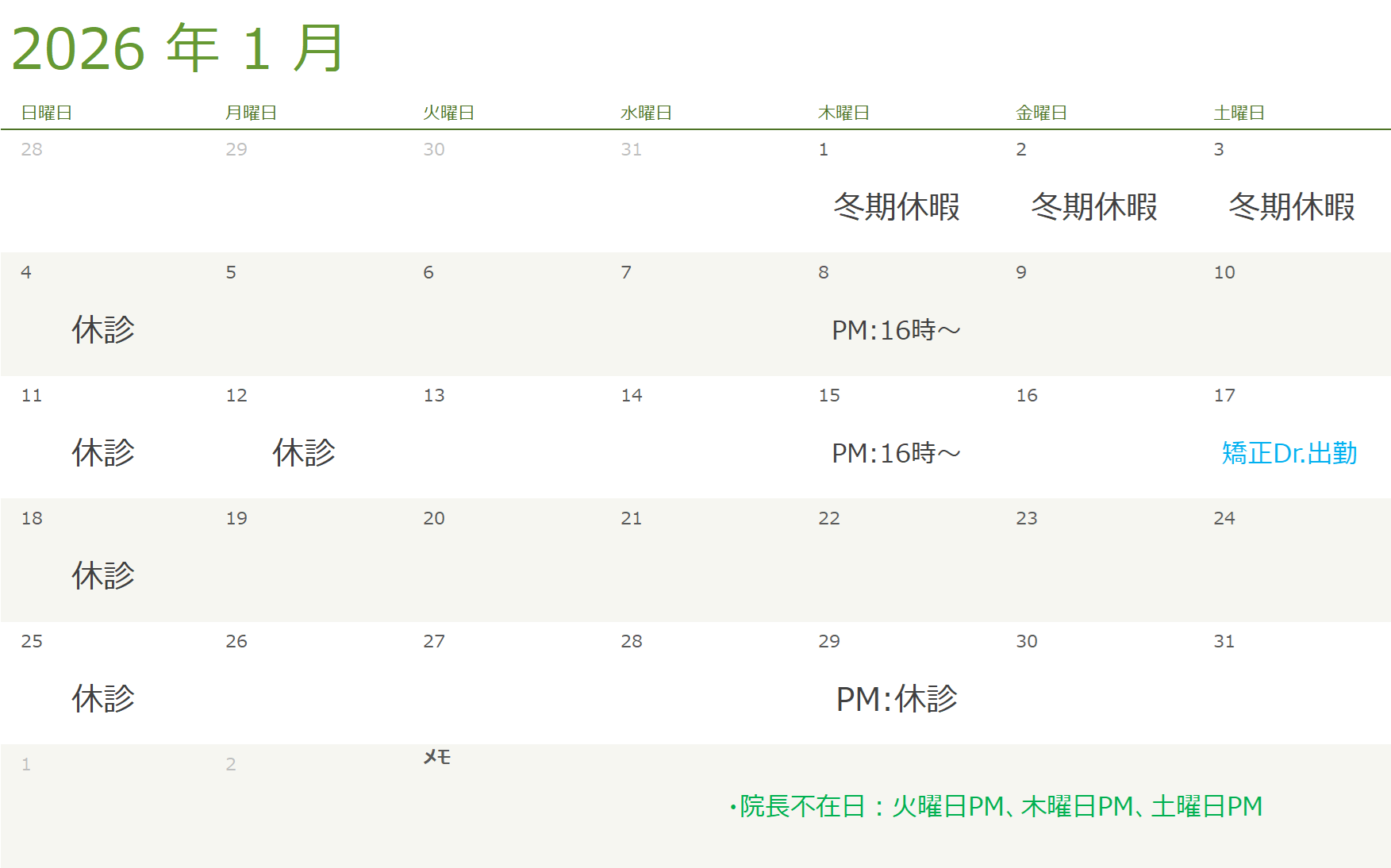Click the 土曜日 column header
The image size is (1391, 868).
pos(1239,113)
